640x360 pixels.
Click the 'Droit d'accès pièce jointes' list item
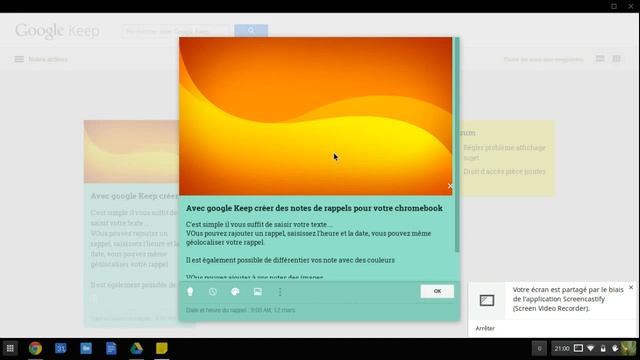click(x=504, y=171)
